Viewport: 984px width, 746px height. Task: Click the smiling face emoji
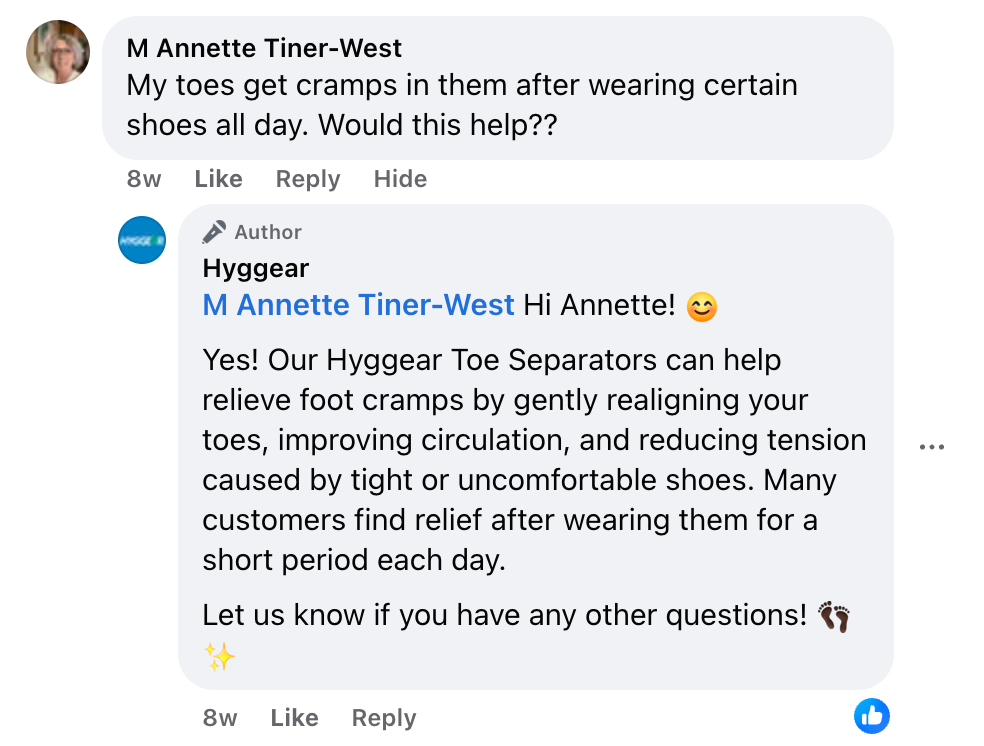pyautogui.click(x=702, y=307)
